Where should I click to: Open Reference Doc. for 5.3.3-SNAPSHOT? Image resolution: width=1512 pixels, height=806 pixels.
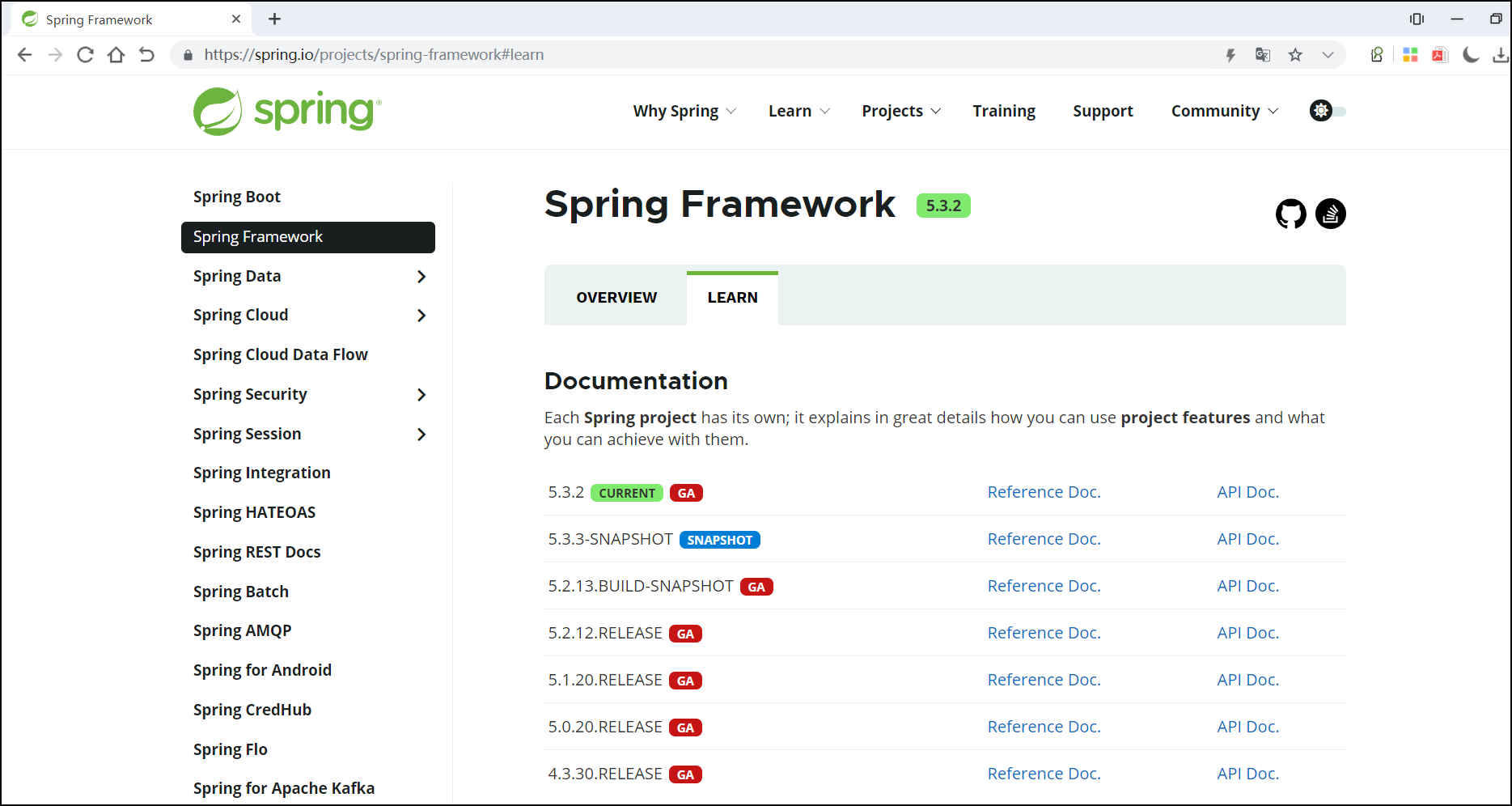click(x=1044, y=539)
